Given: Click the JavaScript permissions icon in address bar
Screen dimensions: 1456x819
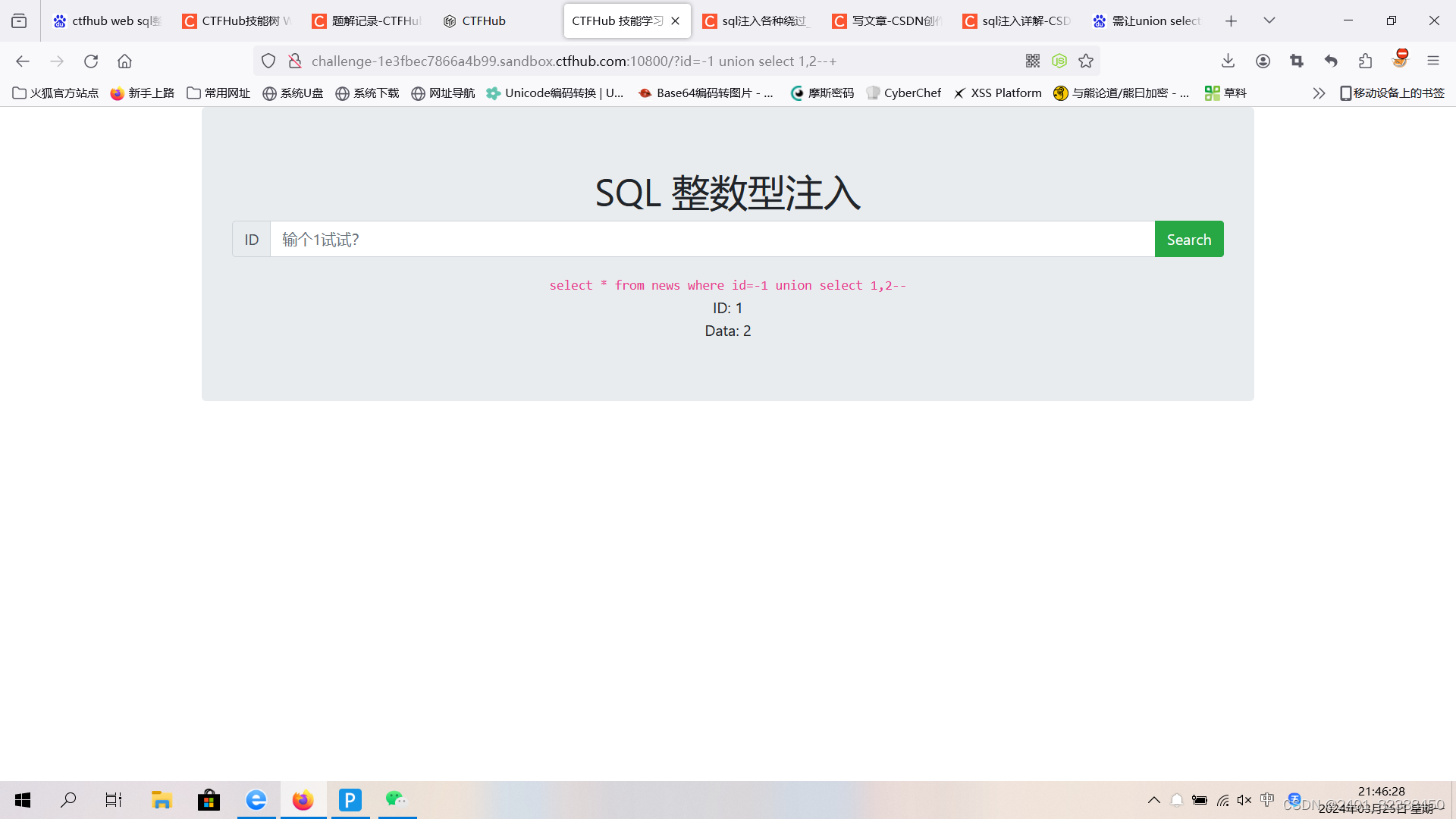Looking at the screenshot, I should pos(1059,61).
